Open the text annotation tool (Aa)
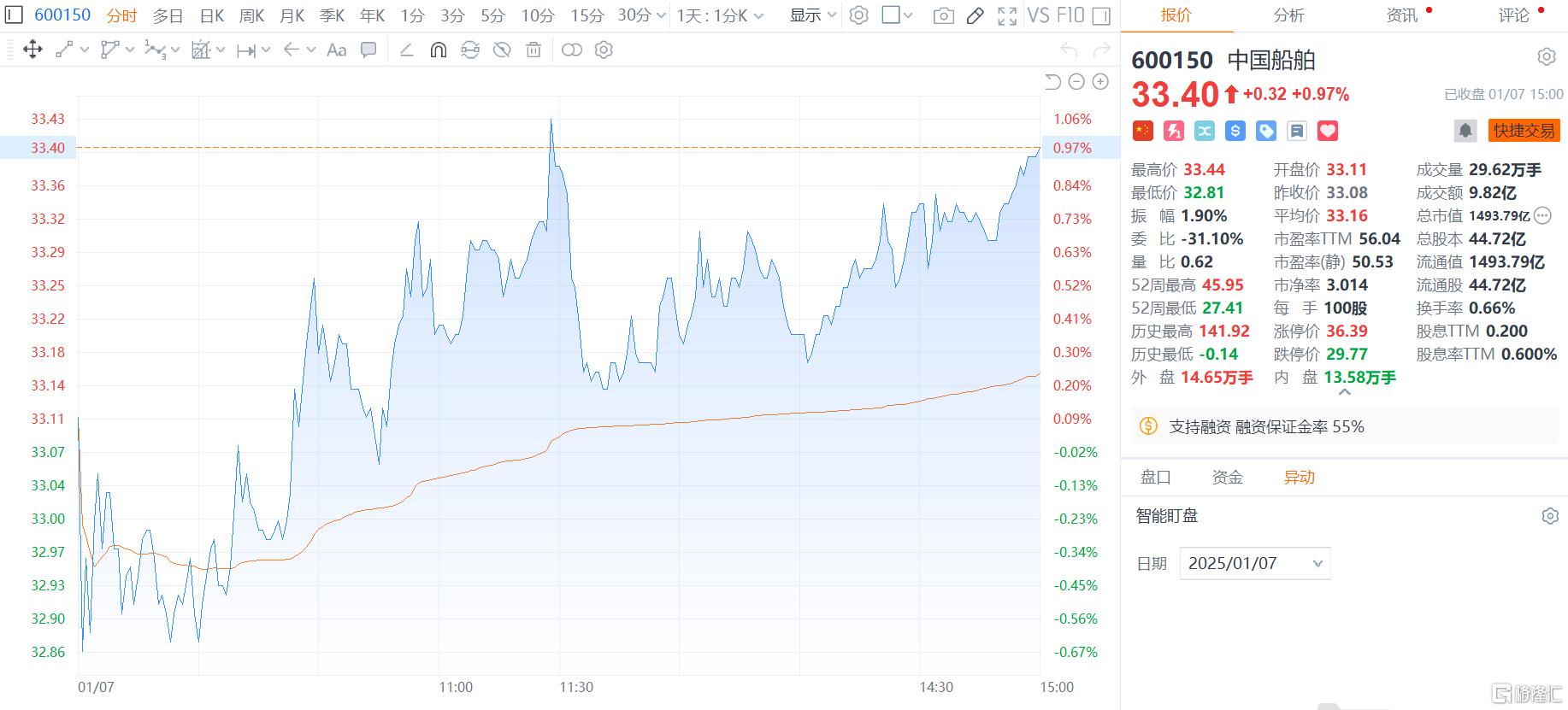This screenshot has height=710, width=1568. 337,50
